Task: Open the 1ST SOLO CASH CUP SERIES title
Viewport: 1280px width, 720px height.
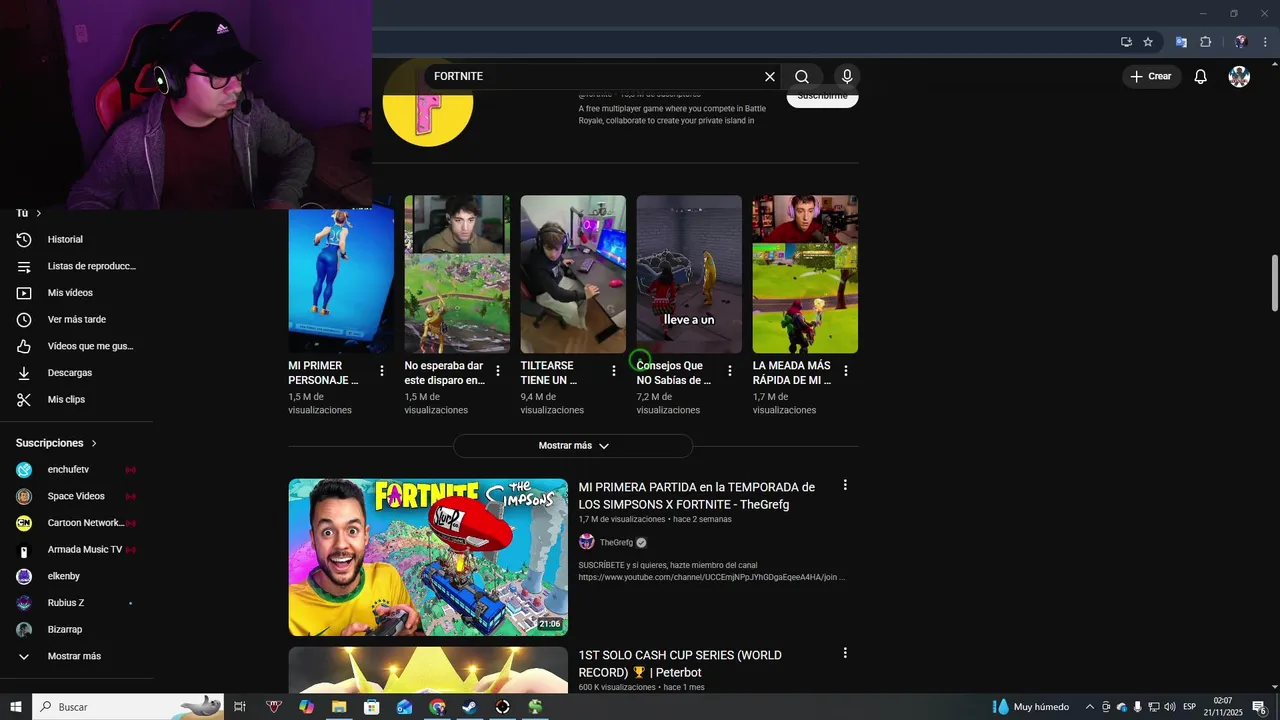Action: 680,664
